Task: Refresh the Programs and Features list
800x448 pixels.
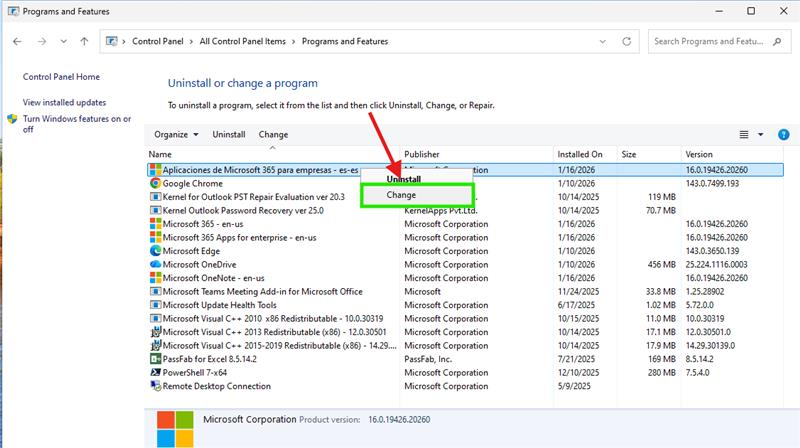Action: [x=627, y=41]
